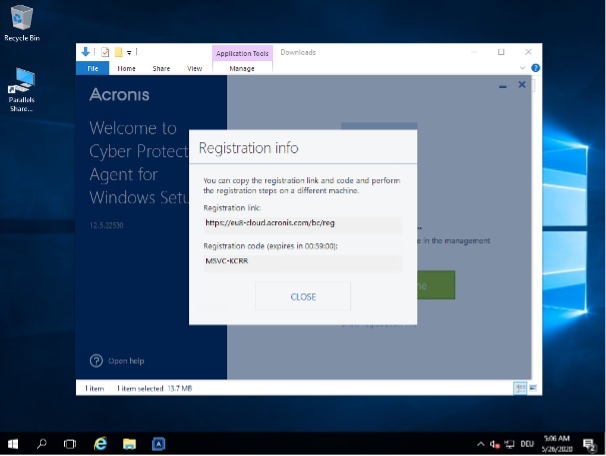Open the Manage ribbon tab

pos(242,68)
